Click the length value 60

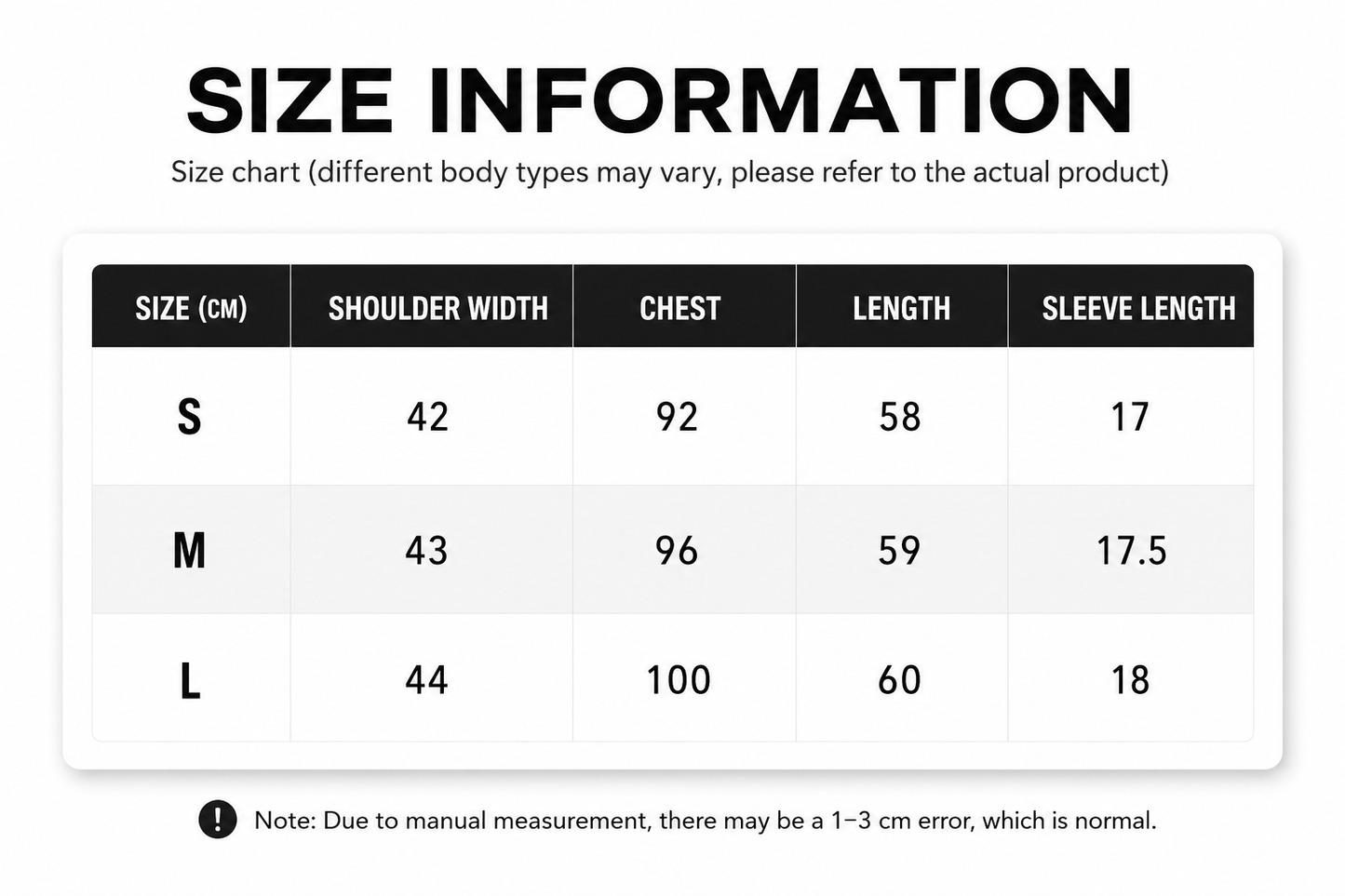tap(899, 680)
